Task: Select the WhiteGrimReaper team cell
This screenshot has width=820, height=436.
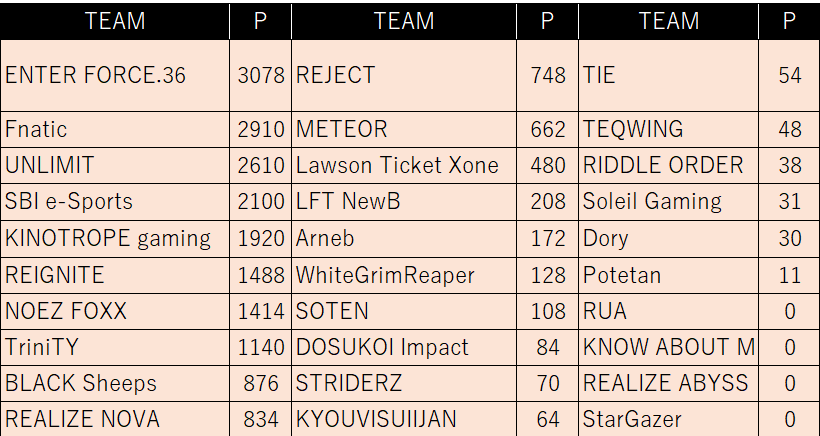Action: coord(386,274)
